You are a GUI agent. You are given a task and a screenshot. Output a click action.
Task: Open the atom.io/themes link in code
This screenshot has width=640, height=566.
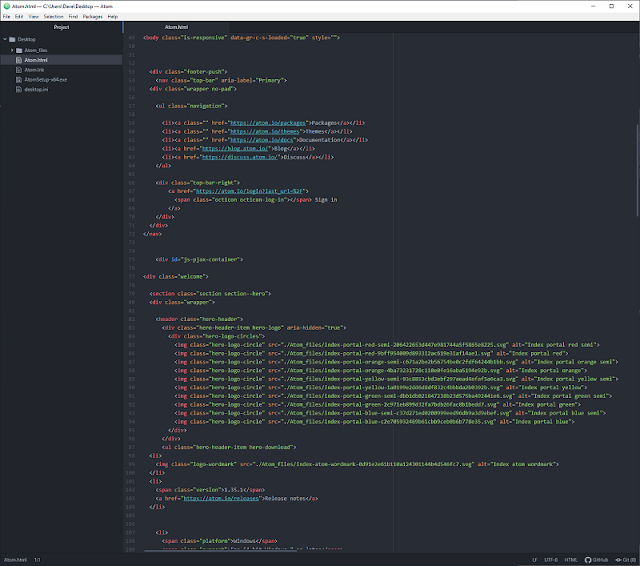[265, 131]
